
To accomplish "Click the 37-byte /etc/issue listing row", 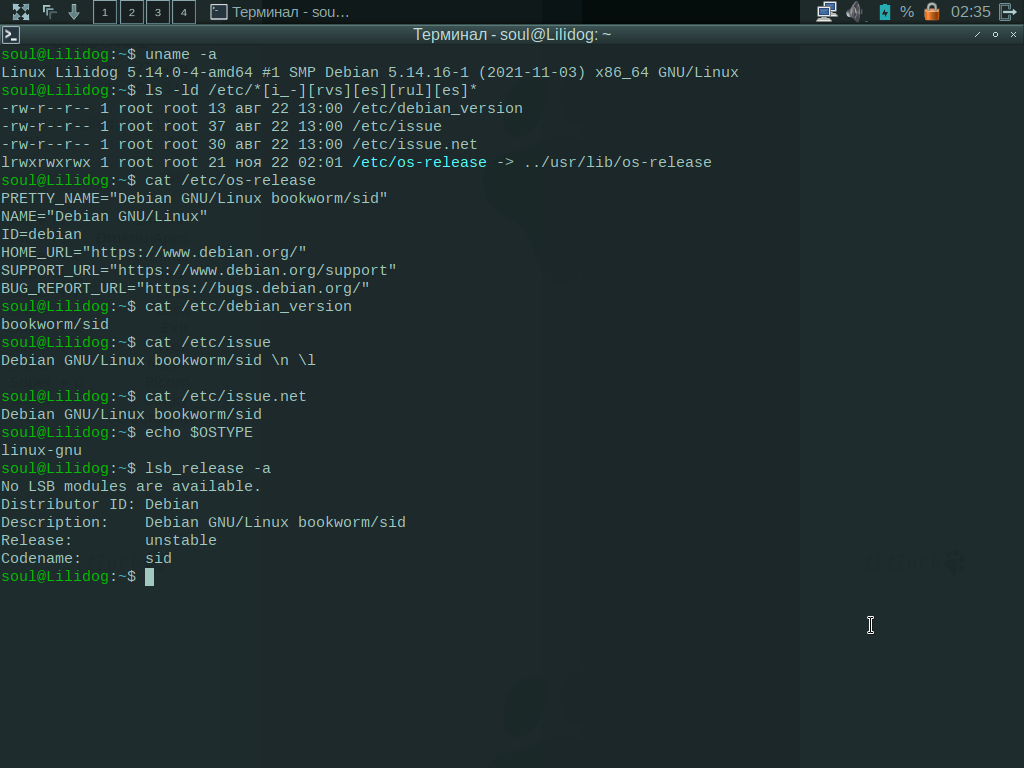I will click(221, 126).
